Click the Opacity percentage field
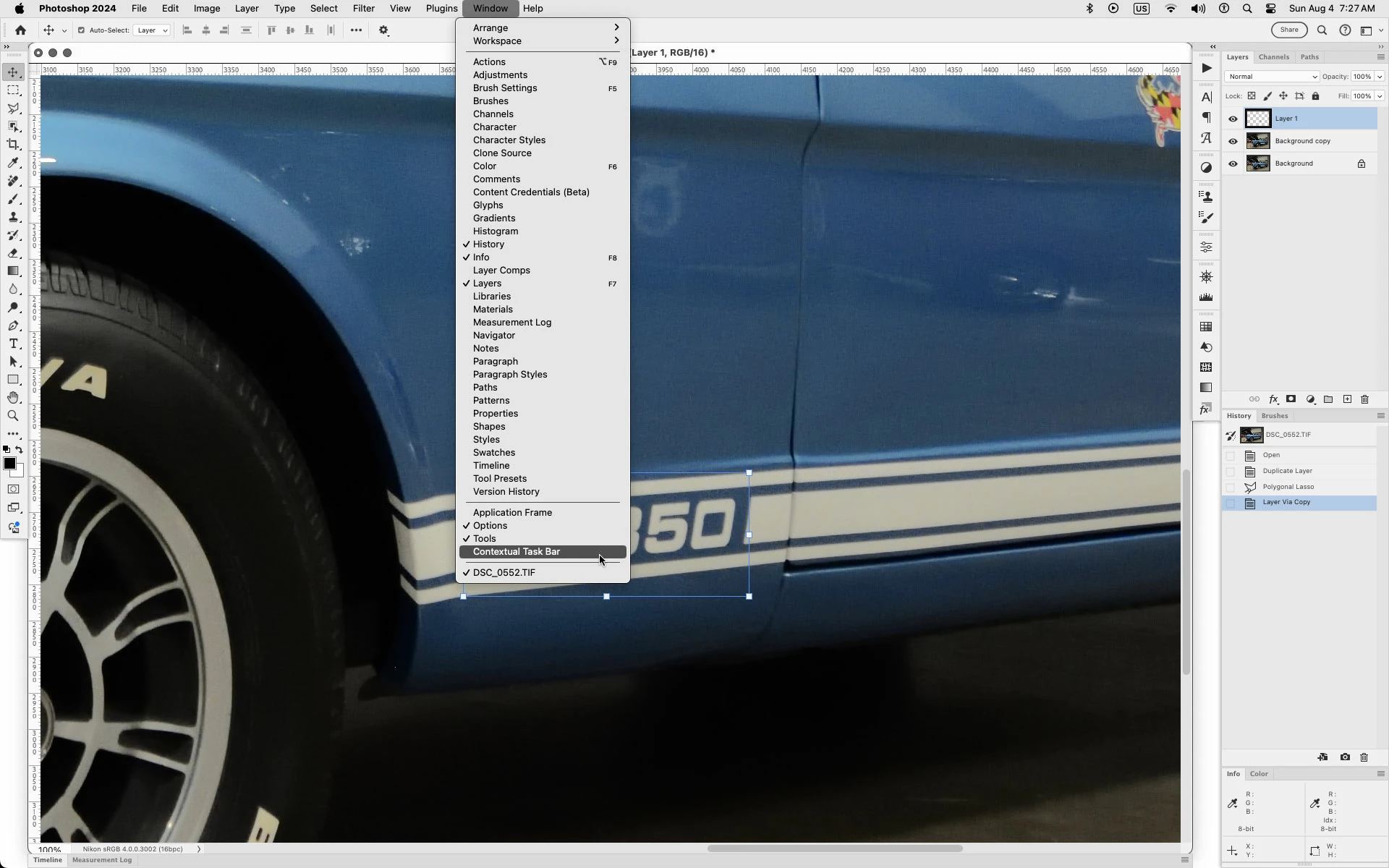Screen dimensions: 1389x868 click(x=1362, y=77)
